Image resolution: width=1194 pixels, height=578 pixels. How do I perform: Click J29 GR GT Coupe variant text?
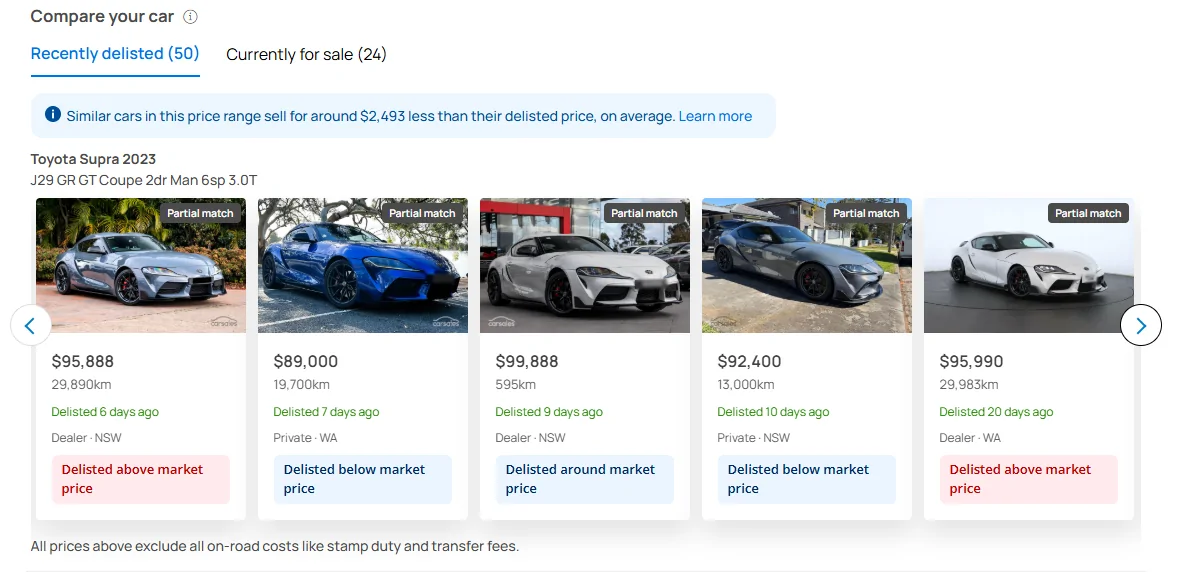(x=144, y=180)
